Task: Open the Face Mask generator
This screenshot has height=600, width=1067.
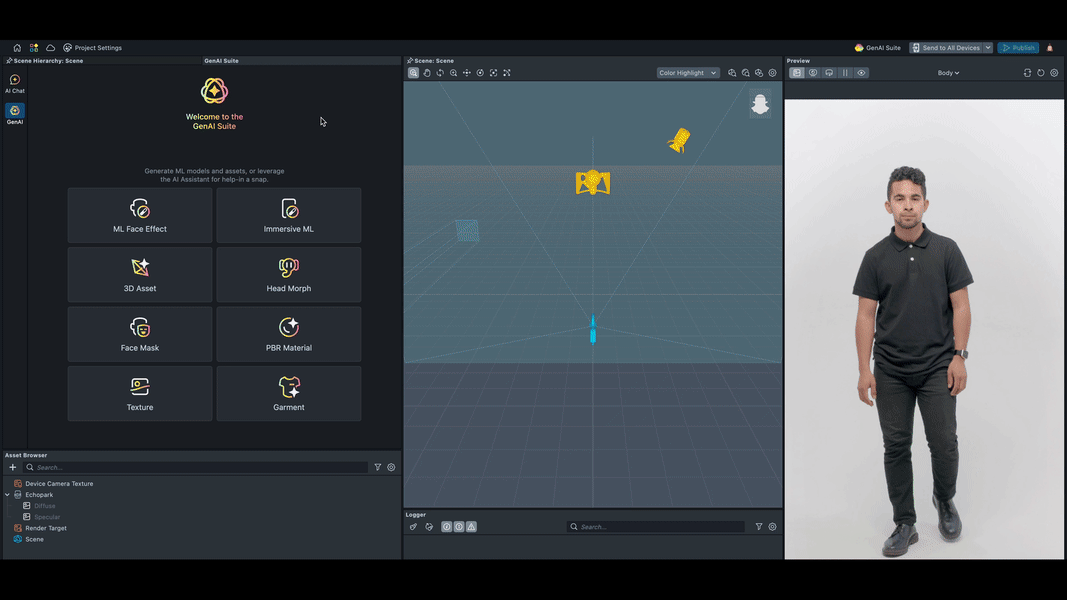Action: tap(139, 334)
